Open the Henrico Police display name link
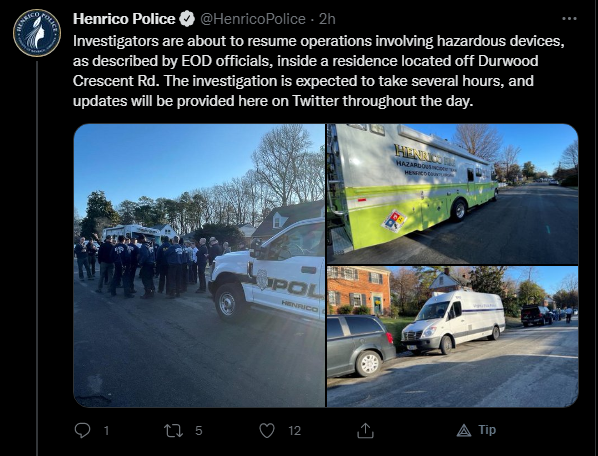 click(124, 19)
